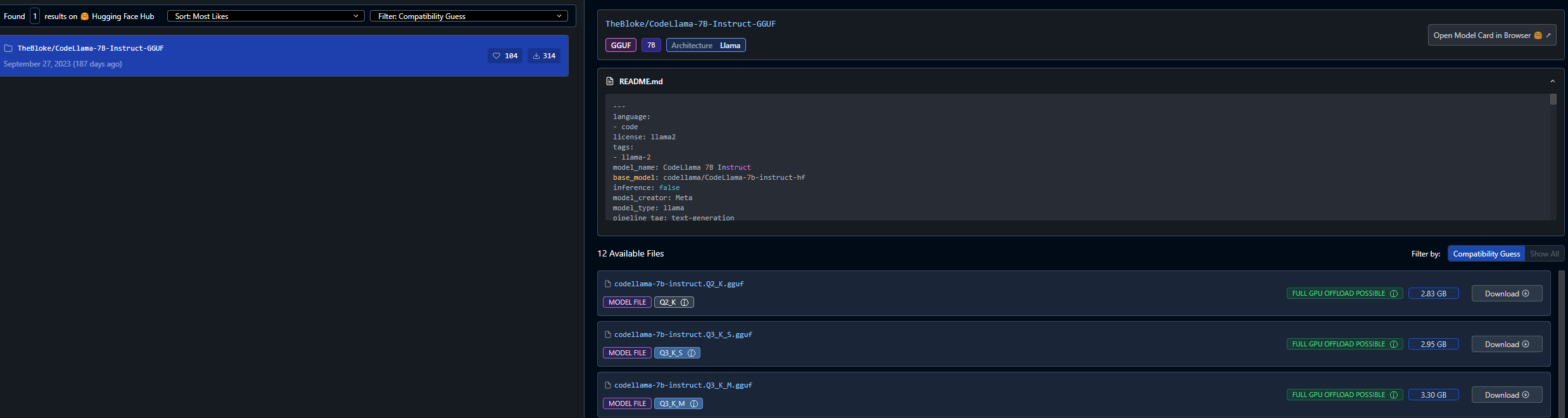
Task: Click GPU offload info icon for Q2_K row
Action: point(1393,293)
